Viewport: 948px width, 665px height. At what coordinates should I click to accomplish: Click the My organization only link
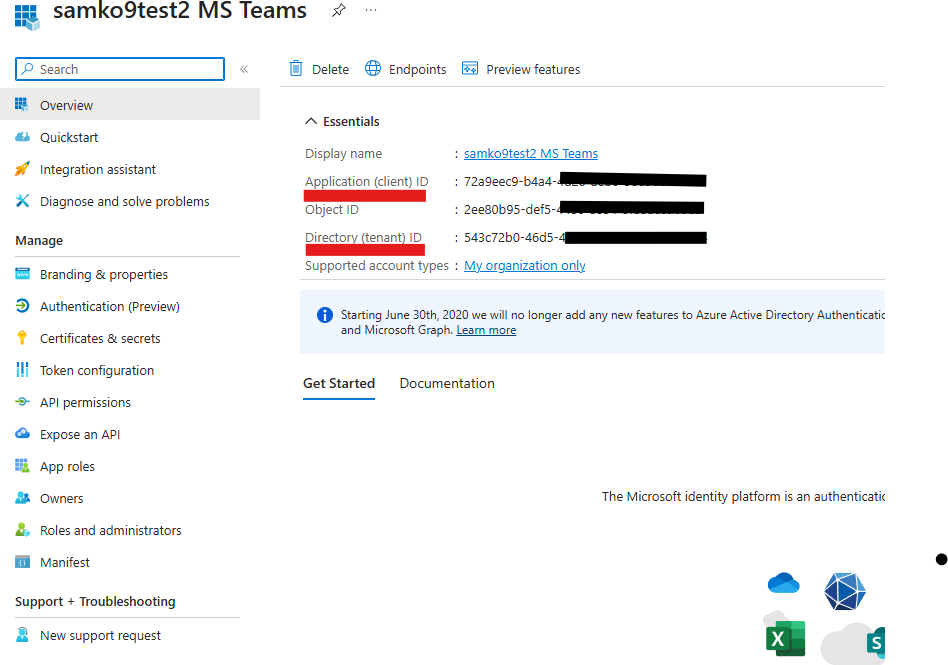pos(524,265)
